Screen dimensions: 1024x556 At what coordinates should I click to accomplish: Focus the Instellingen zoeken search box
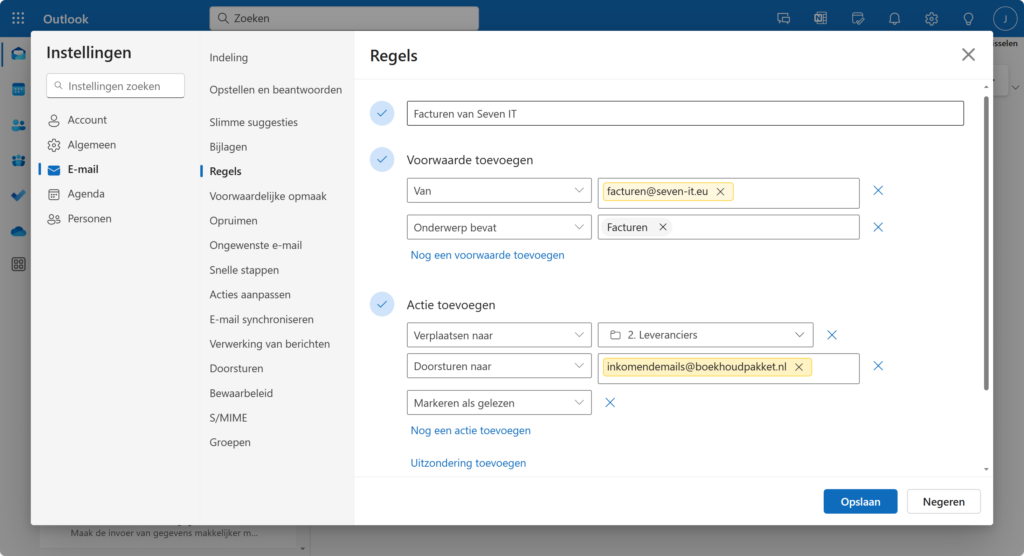116,86
